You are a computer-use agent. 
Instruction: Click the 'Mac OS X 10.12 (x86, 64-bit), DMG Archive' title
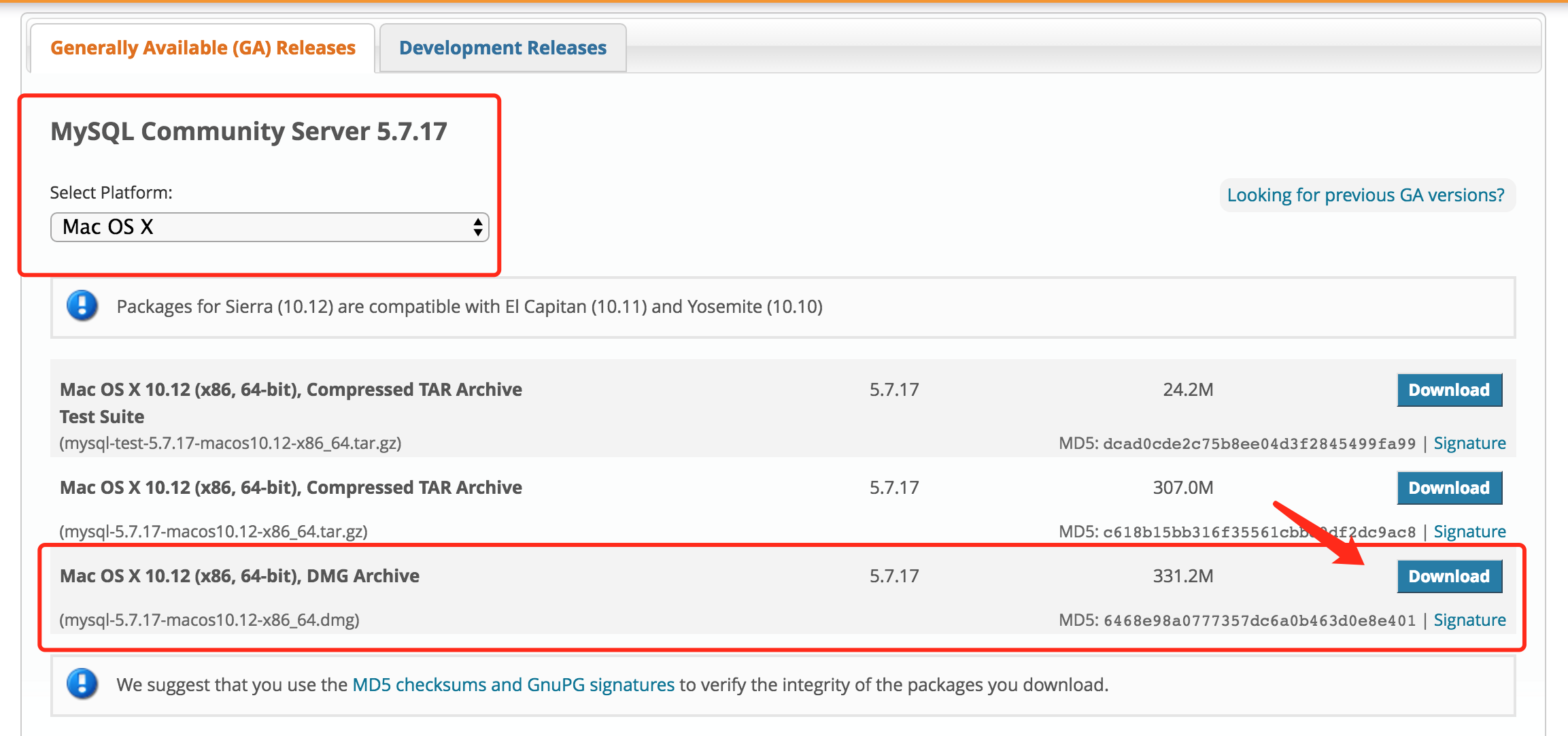tap(239, 576)
